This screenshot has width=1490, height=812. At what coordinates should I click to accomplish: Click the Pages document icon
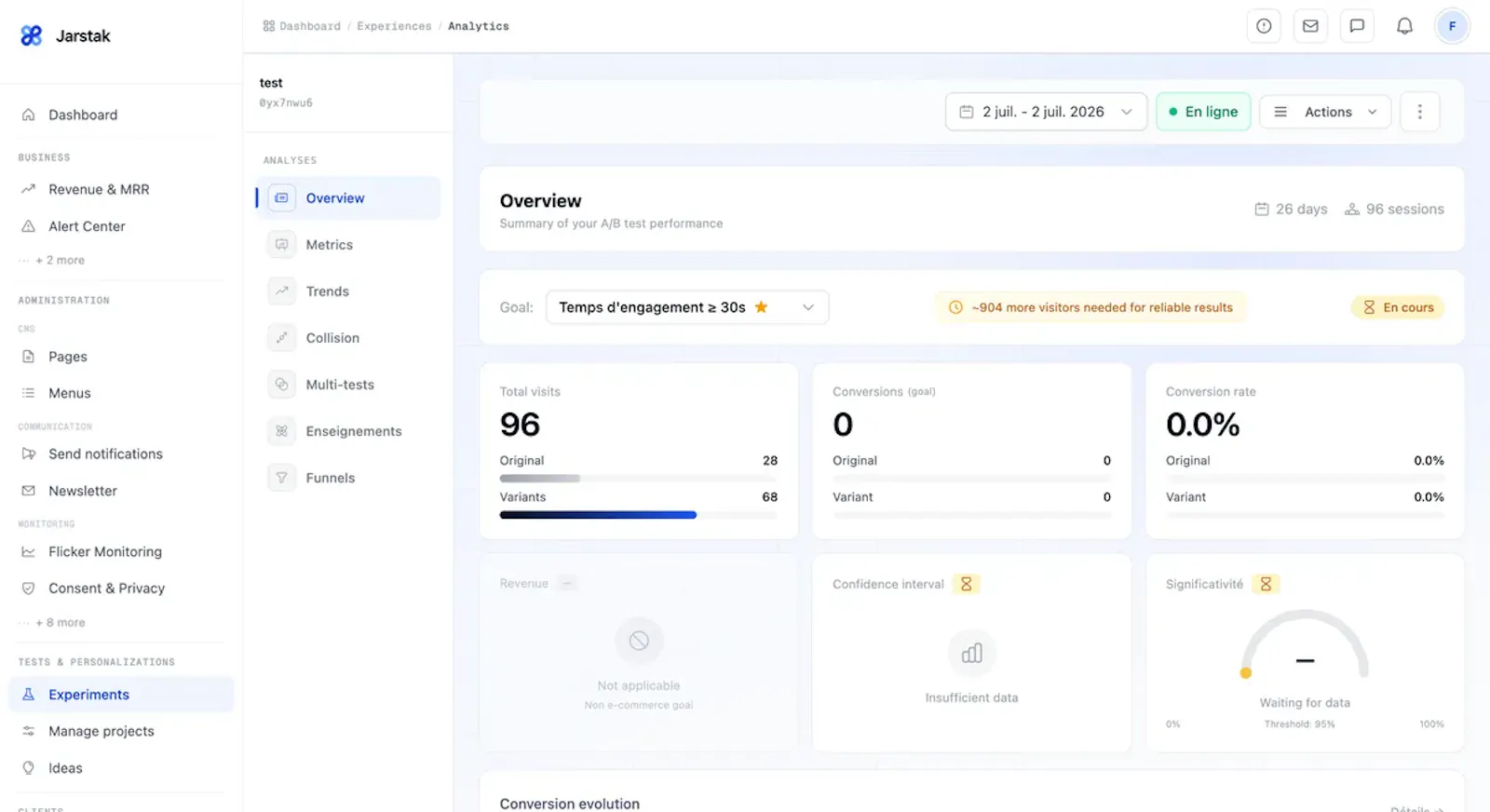[x=29, y=357]
